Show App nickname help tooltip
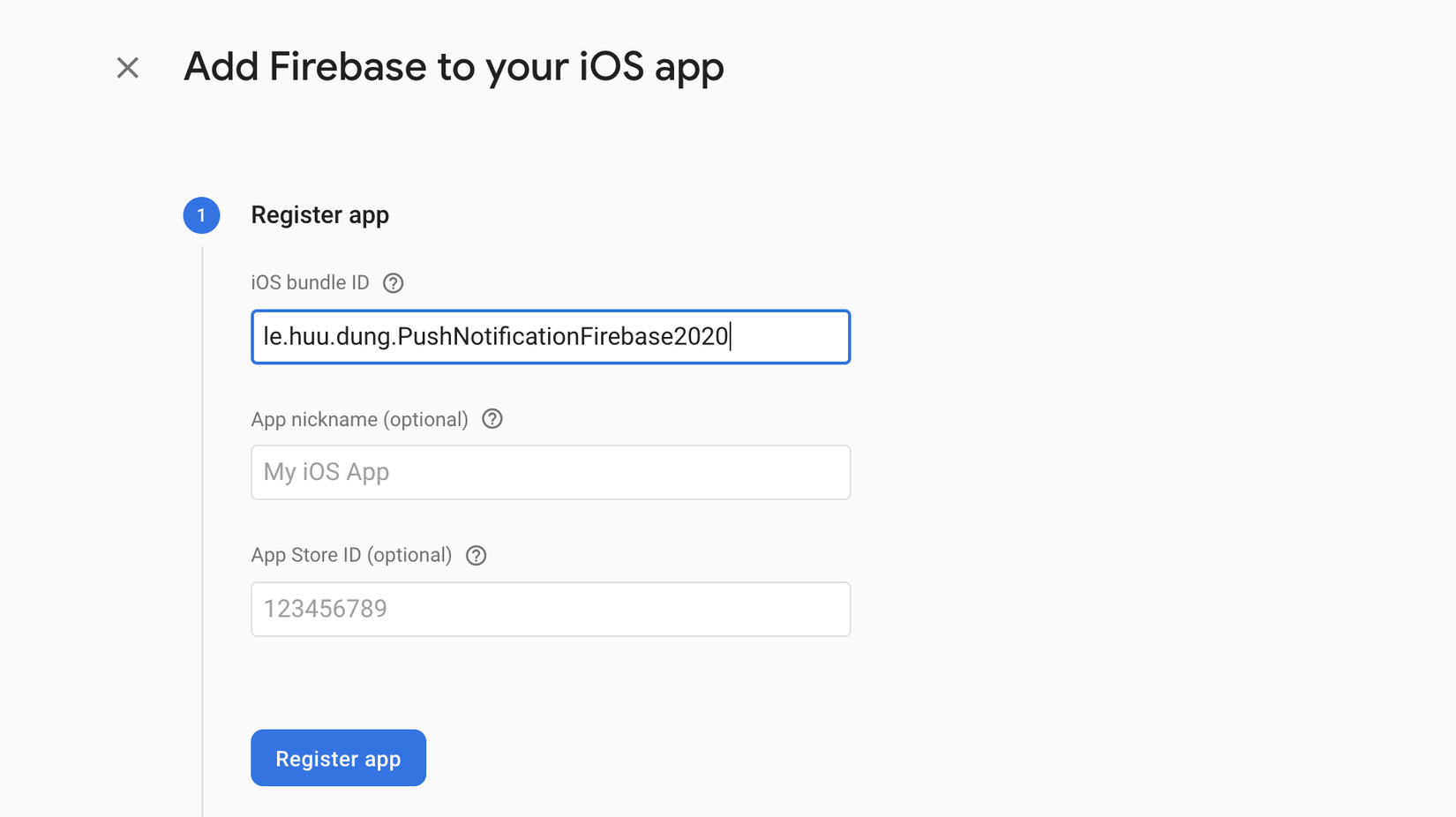 pos(492,419)
